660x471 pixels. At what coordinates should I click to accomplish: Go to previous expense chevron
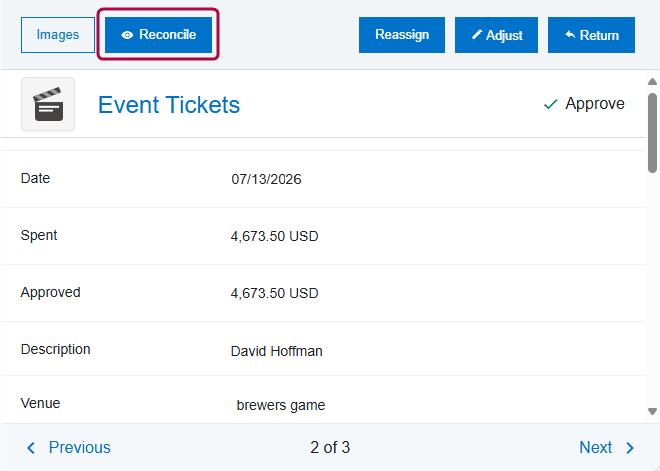tap(31, 448)
